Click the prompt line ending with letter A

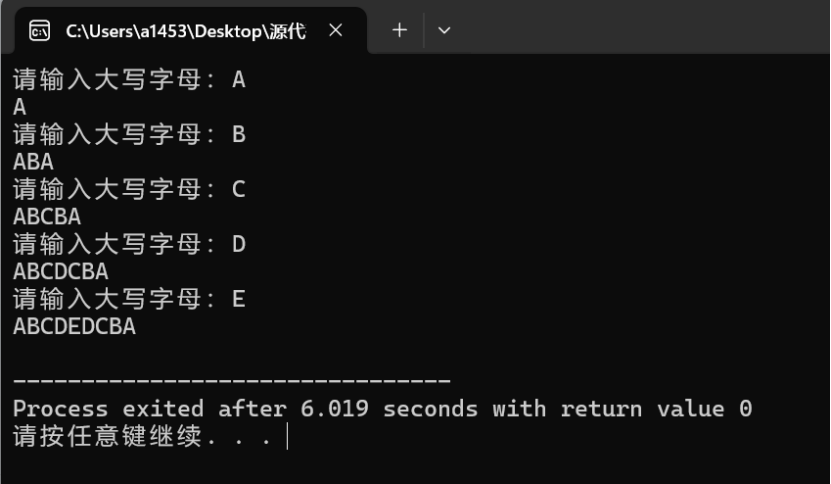point(128,80)
